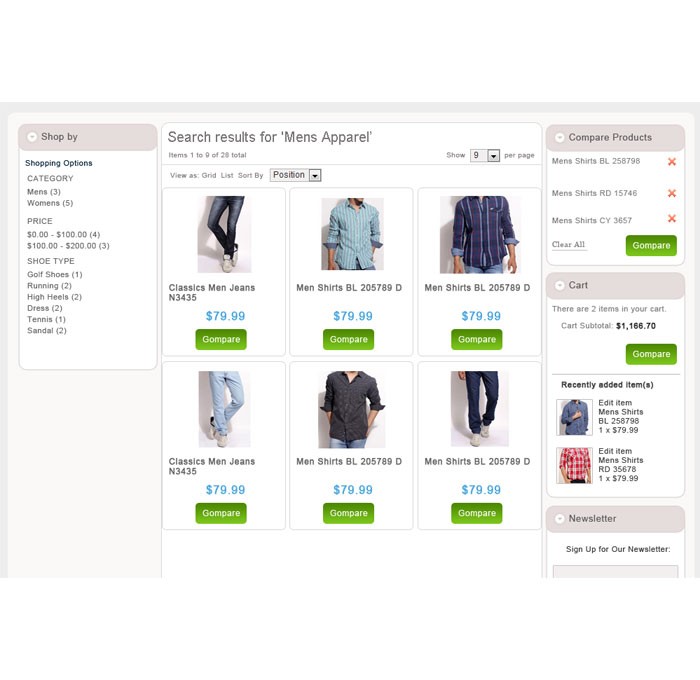This screenshot has width=700, height=680.
Task: Filter by Womens category
Action: pos(50,203)
